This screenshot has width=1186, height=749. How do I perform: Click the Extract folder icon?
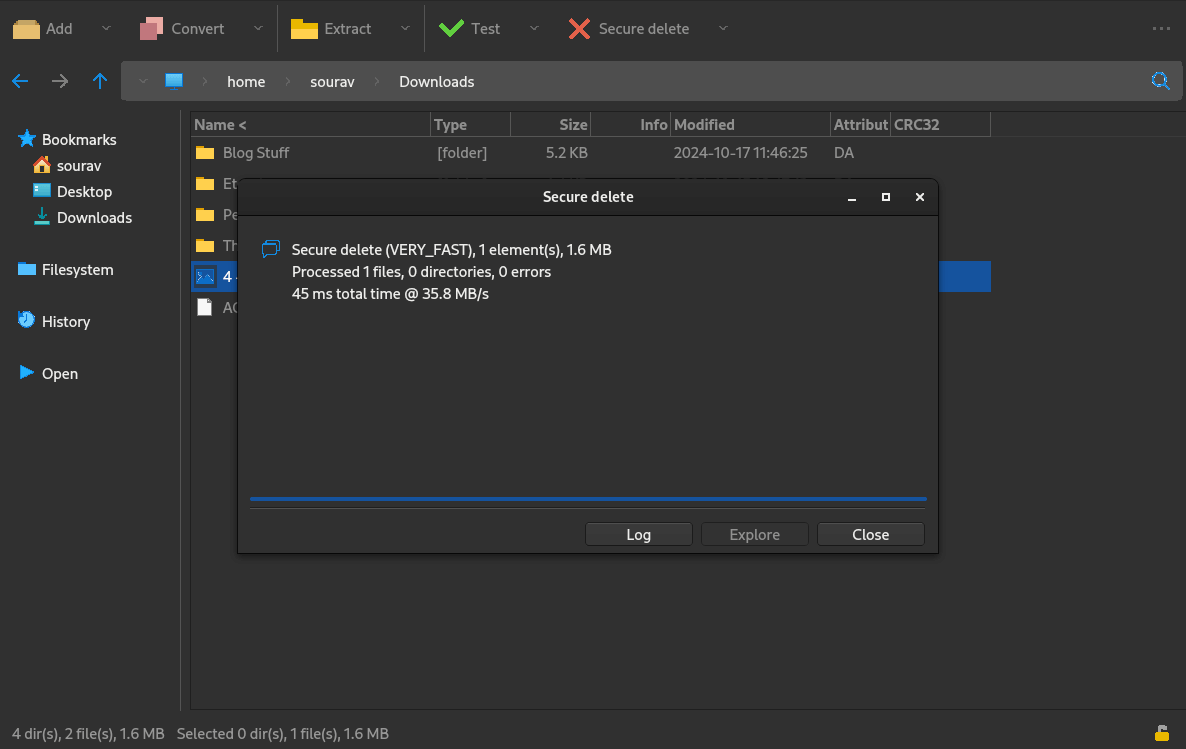304,29
